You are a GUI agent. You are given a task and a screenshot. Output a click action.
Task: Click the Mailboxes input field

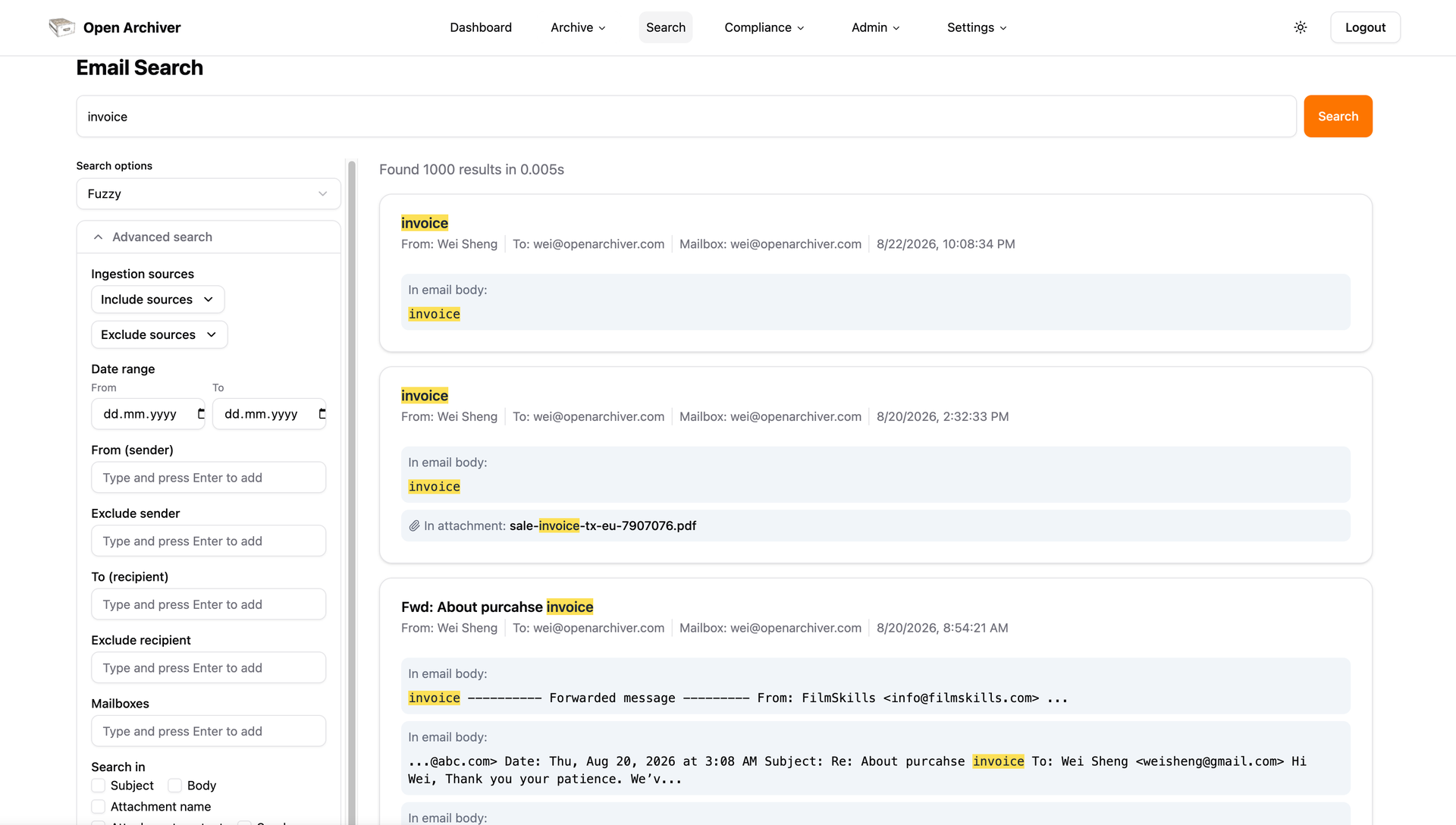pos(209,731)
